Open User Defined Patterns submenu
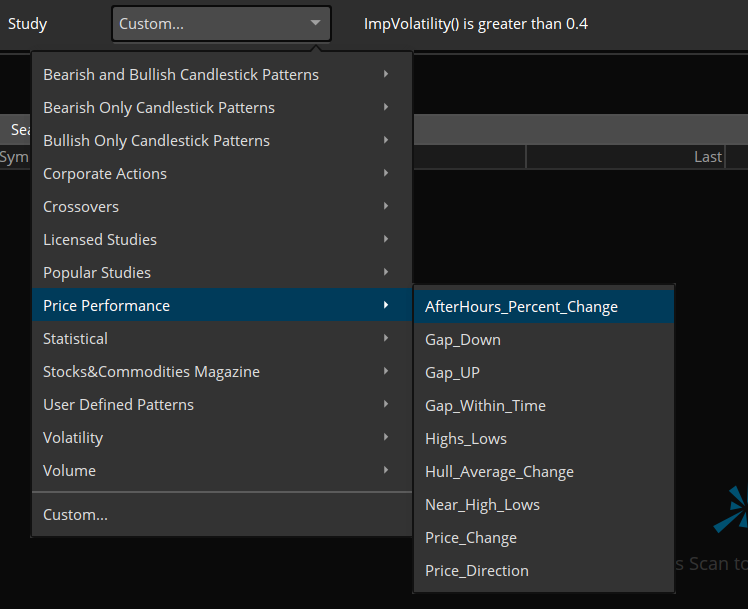 click(222, 404)
